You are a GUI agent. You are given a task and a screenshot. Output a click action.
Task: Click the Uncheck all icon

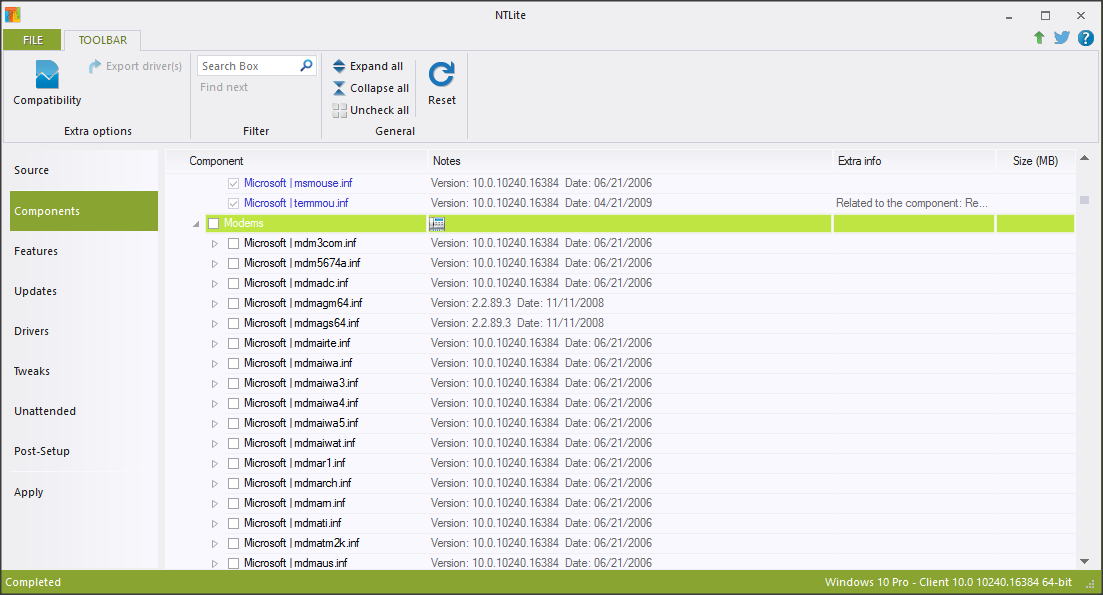pyautogui.click(x=340, y=110)
